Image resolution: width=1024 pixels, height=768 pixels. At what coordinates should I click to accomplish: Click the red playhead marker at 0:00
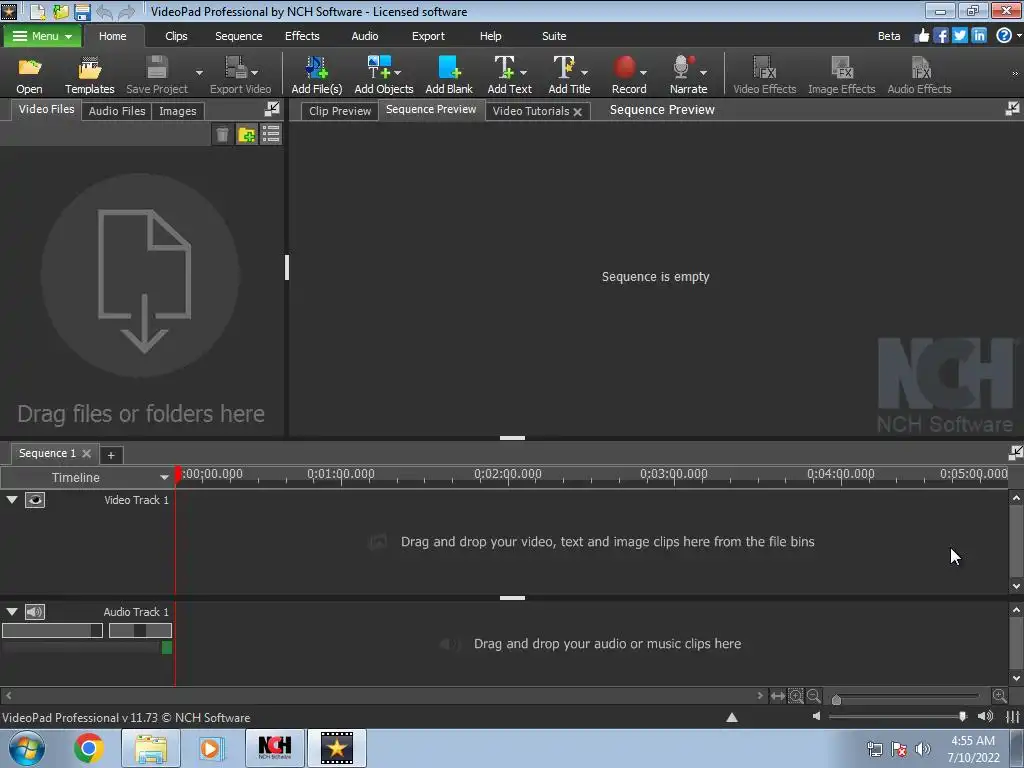tap(178, 474)
